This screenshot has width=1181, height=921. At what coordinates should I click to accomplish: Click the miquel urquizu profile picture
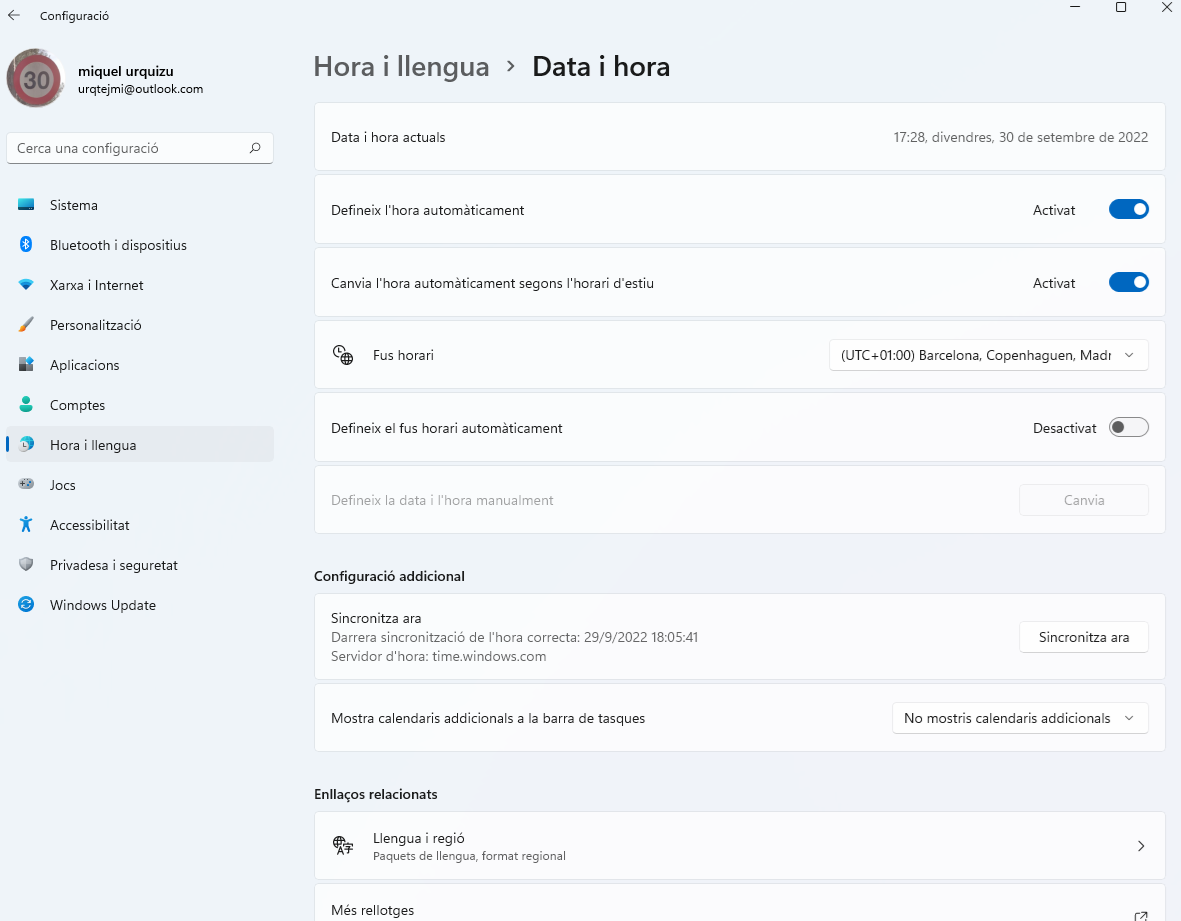click(x=37, y=79)
